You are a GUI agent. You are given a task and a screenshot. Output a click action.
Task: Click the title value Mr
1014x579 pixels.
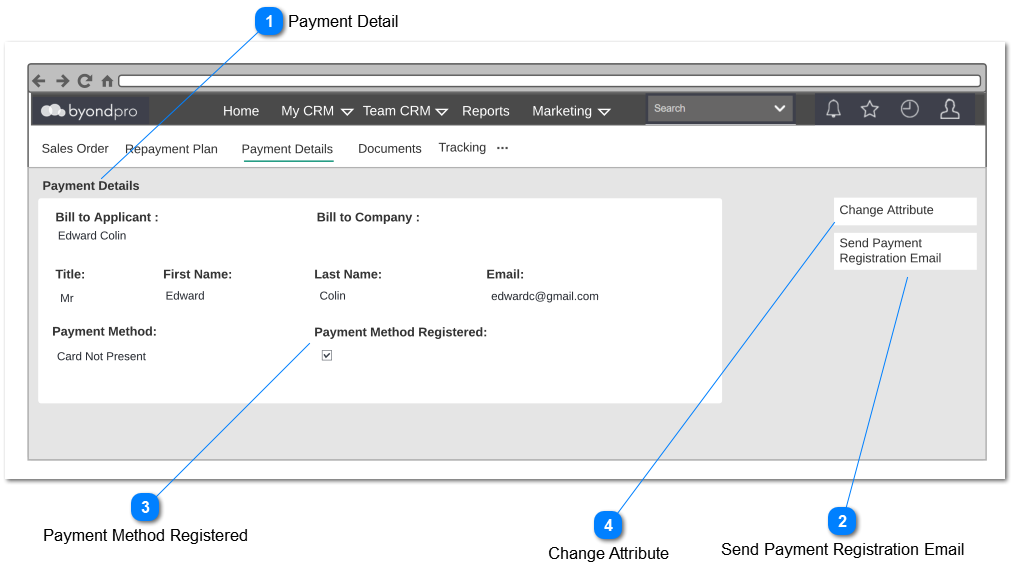coord(67,298)
